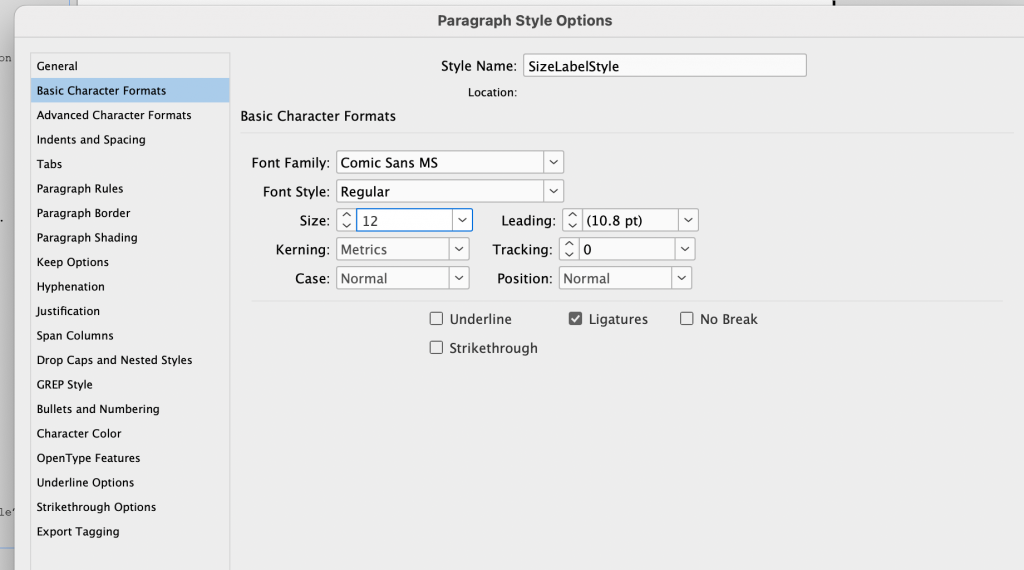Screen dimensions: 1024x570
Task: Open the Case dropdown arrow
Action: click(459, 278)
